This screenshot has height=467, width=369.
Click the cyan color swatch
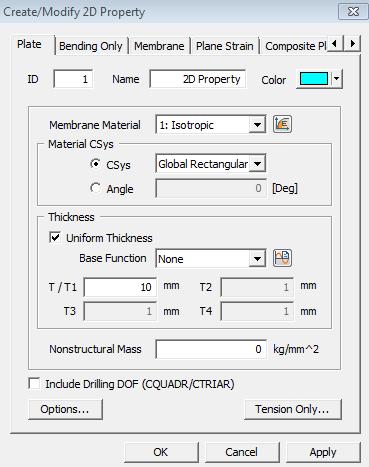pos(314,79)
